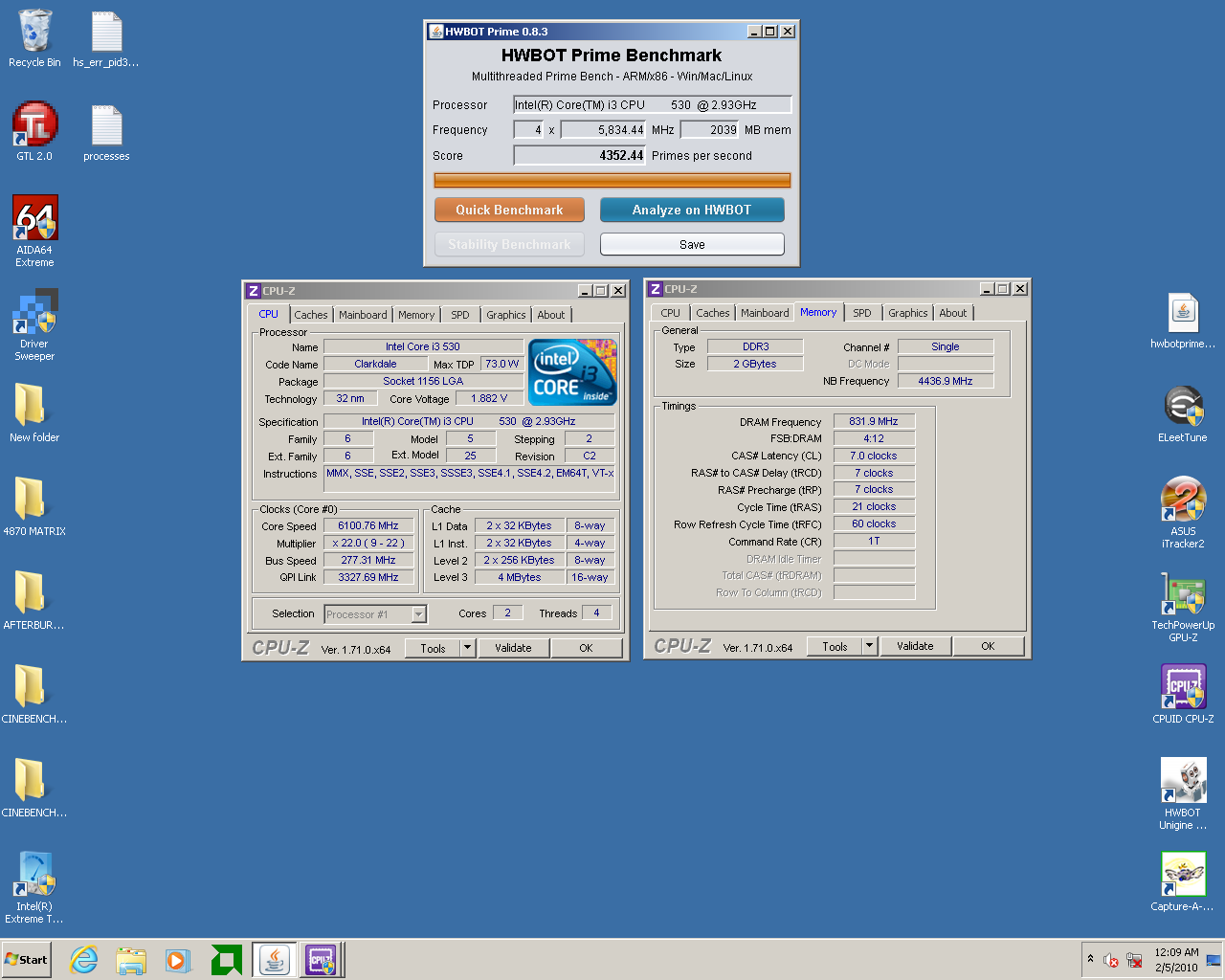Switch to Java HWBOT Prime taskbar button
Screen dimensions: 1225x980
point(275,960)
